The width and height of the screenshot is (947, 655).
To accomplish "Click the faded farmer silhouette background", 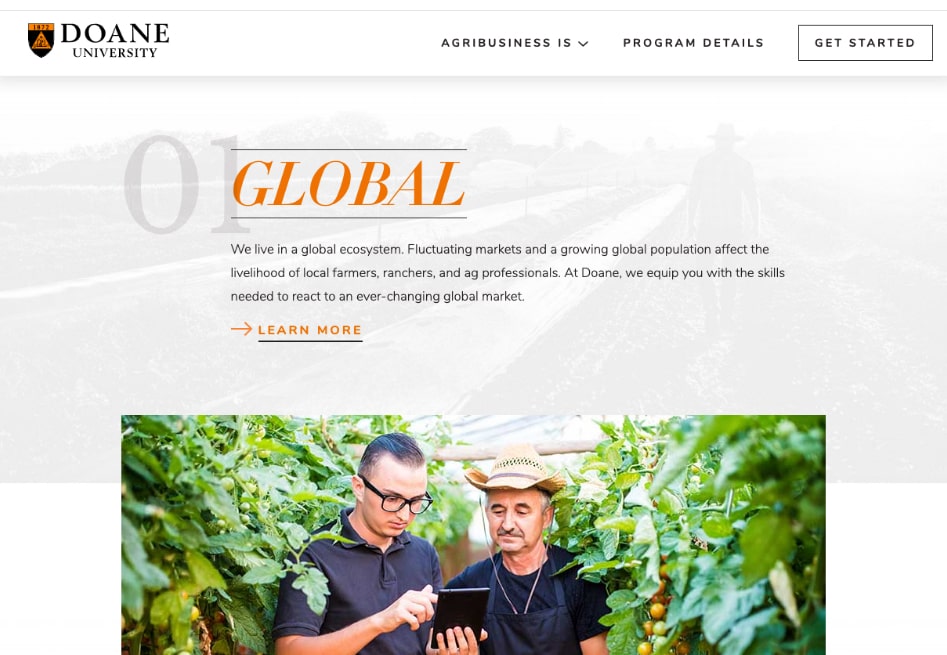I will 723,187.
